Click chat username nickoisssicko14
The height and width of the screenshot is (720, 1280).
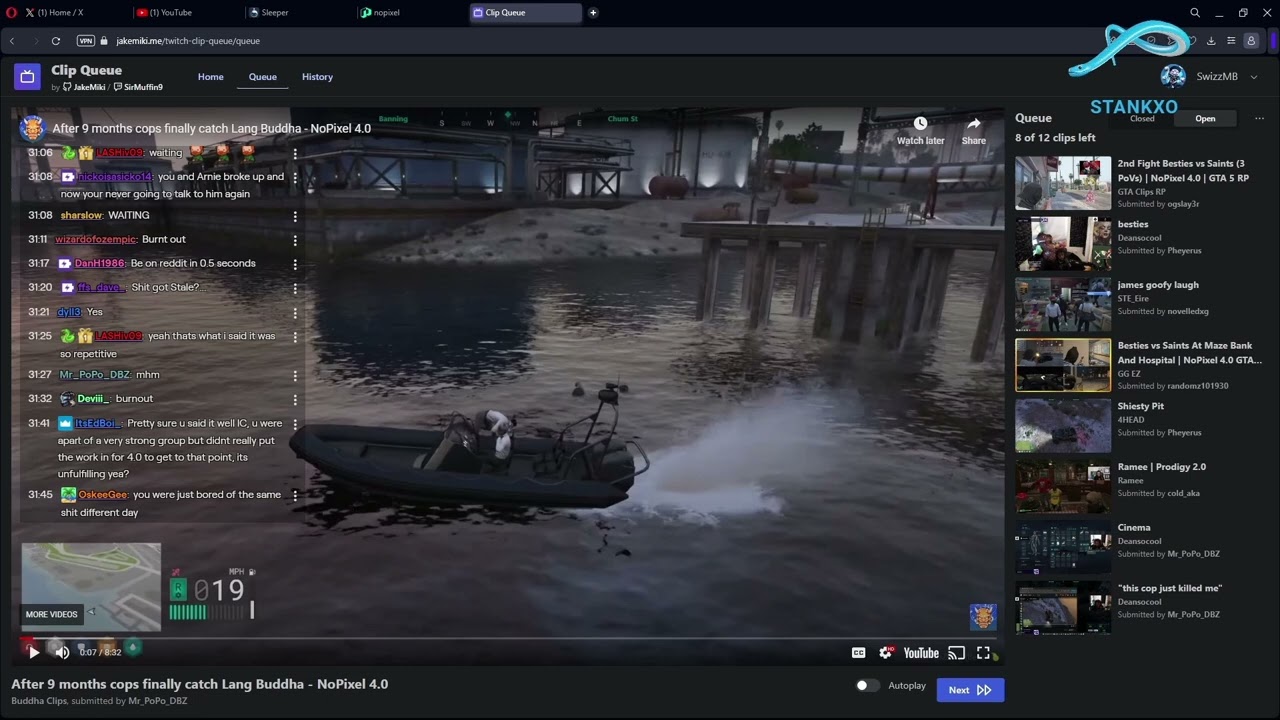click(x=115, y=177)
